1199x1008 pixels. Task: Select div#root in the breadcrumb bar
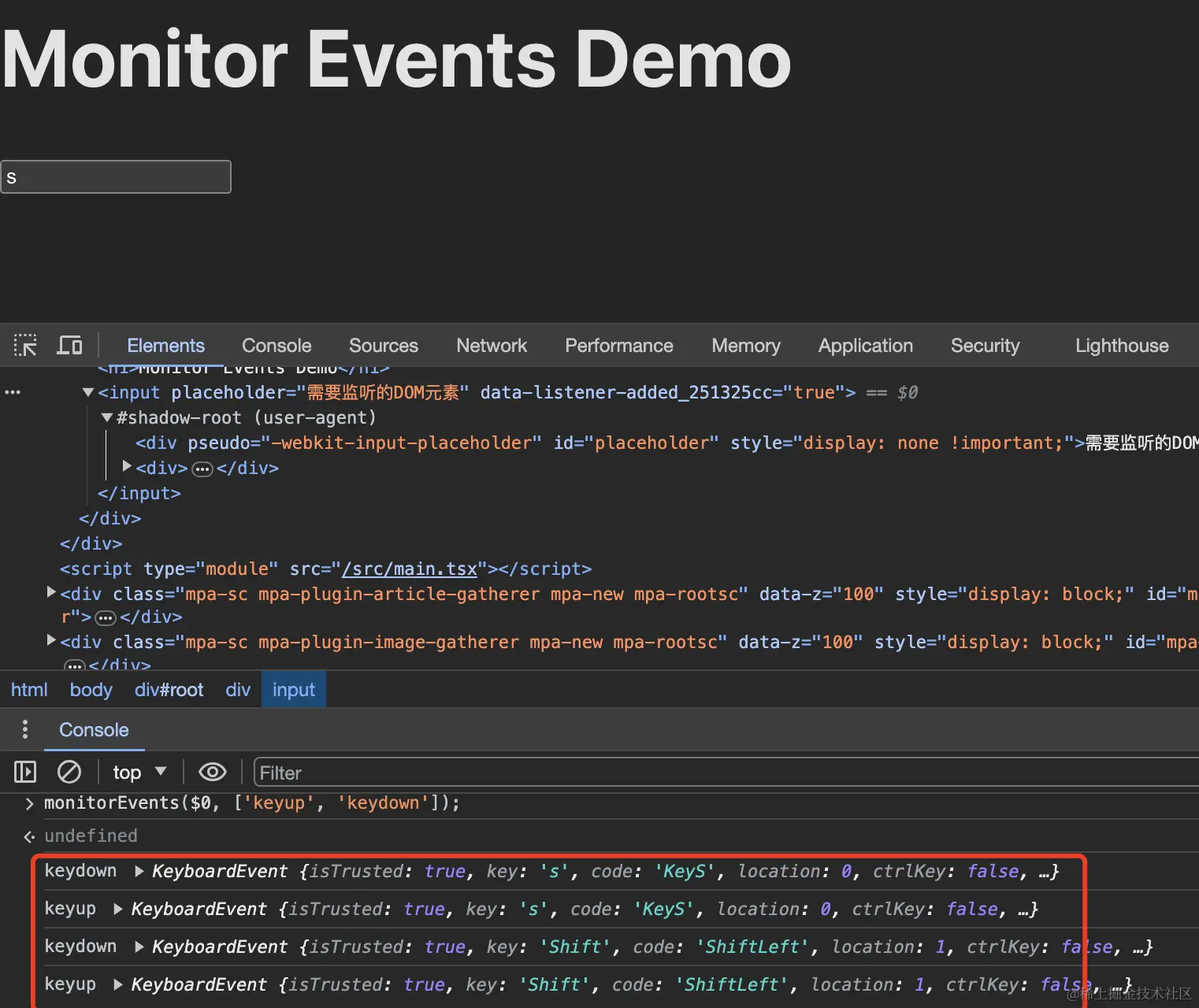(169, 690)
